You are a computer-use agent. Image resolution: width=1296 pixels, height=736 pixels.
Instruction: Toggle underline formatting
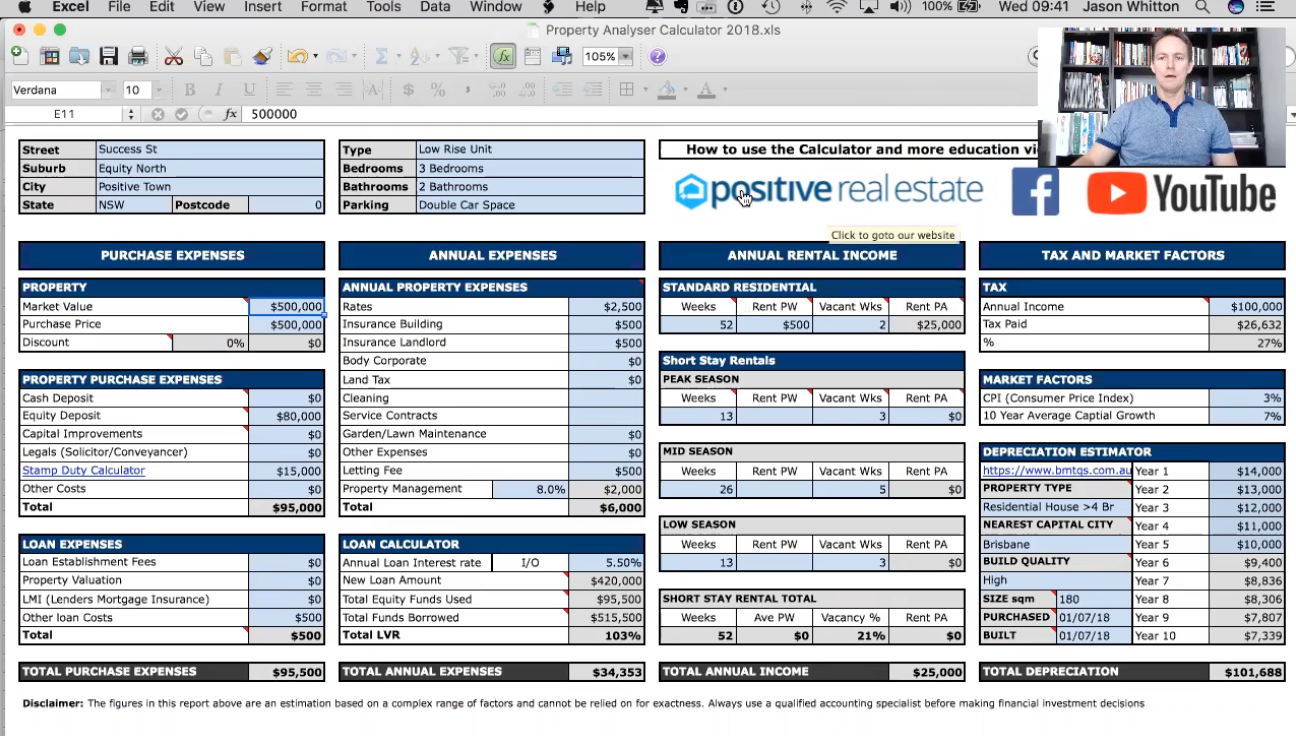(249, 90)
